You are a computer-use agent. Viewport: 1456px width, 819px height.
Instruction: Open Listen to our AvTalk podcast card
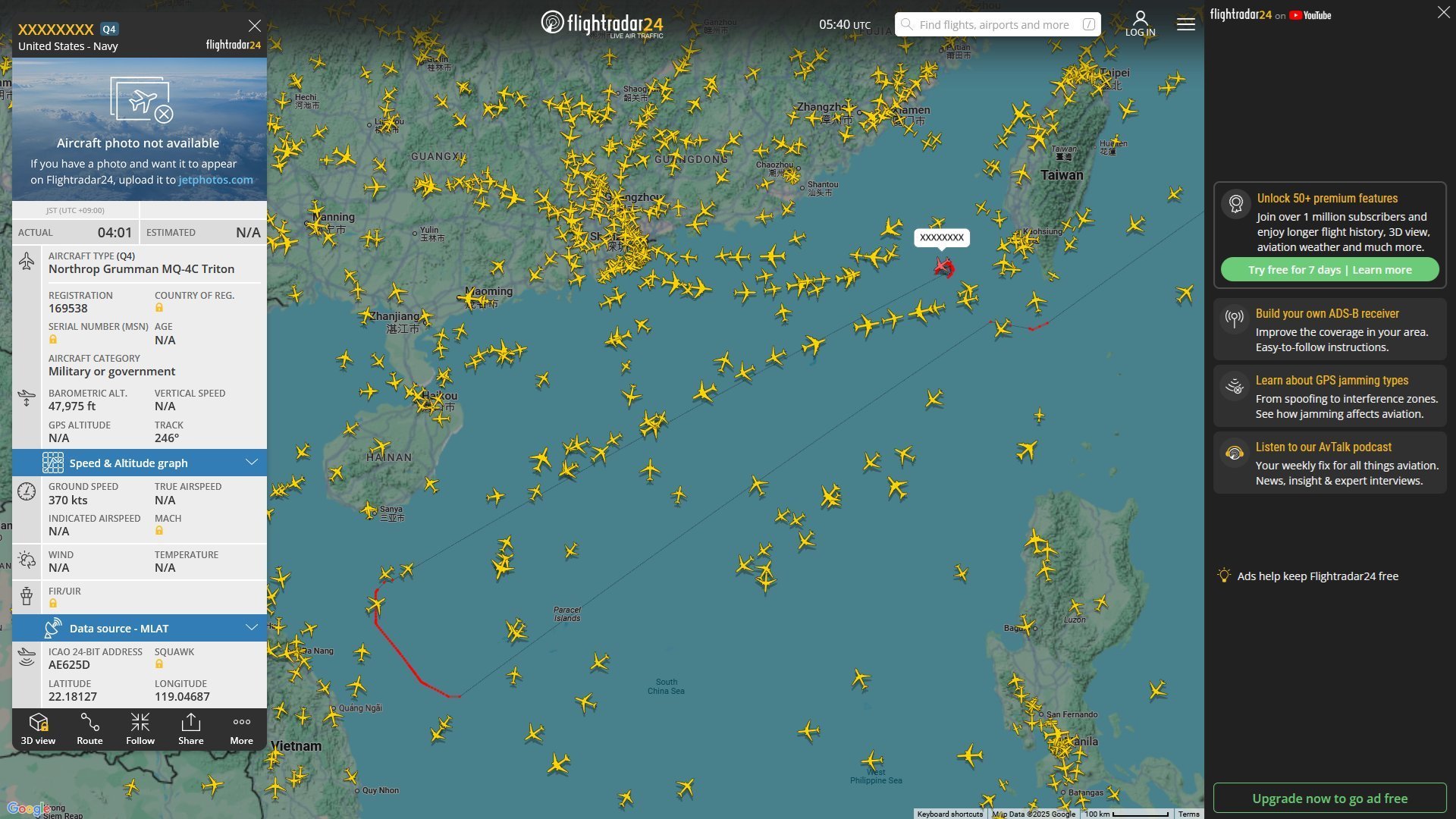click(x=1330, y=463)
